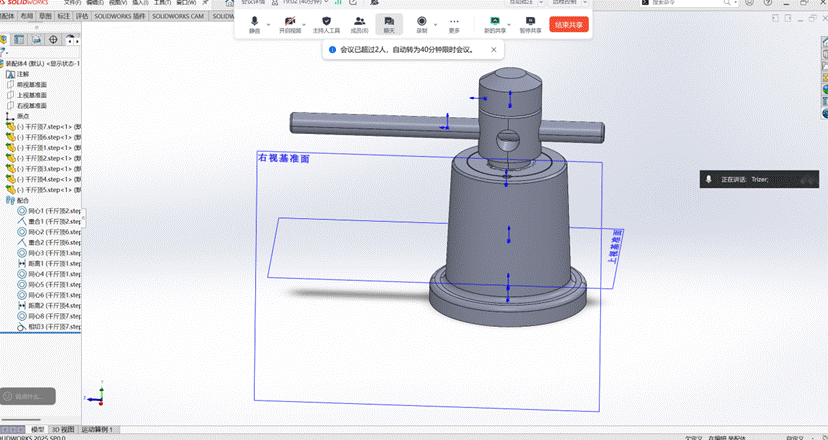
Task: Select the 千斤顶7.step component in tree
Action: (45, 127)
